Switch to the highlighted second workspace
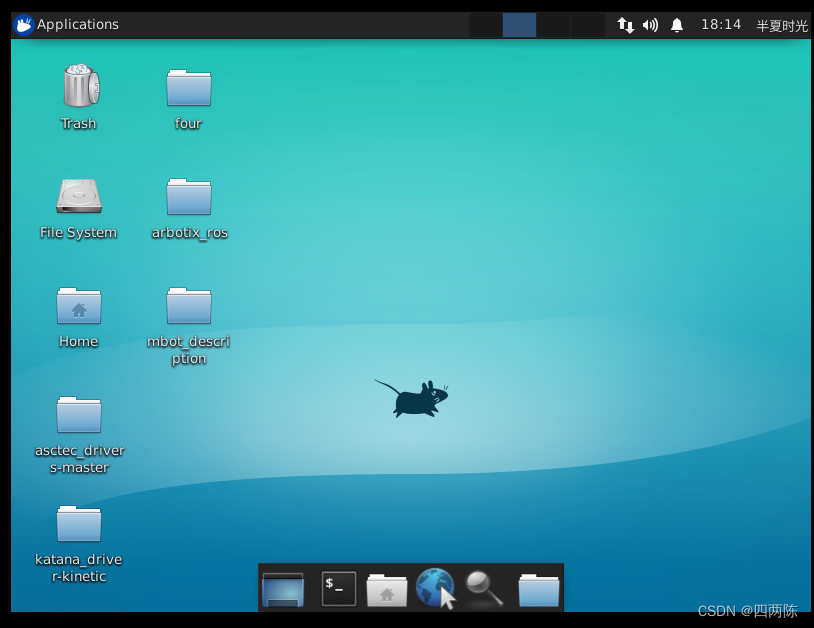 (519, 25)
